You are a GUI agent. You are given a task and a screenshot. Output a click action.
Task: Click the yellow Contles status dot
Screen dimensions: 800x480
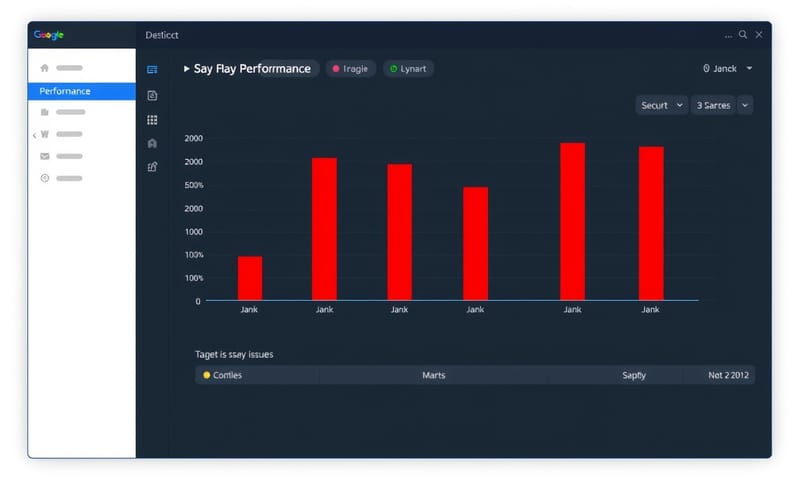[207, 375]
